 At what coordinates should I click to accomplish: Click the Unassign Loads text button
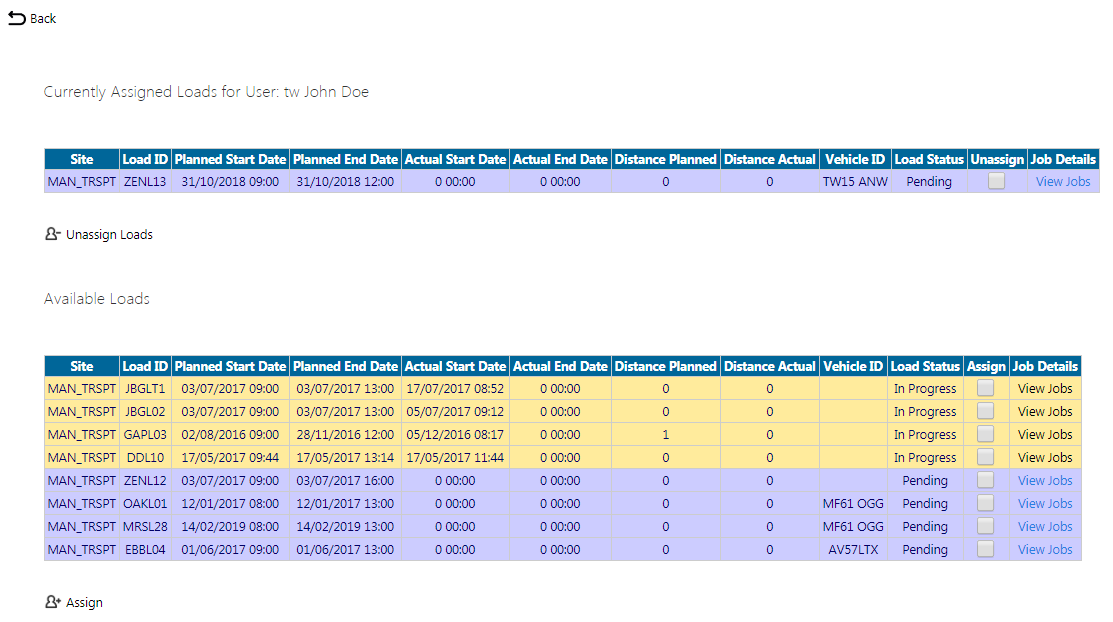[109, 234]
